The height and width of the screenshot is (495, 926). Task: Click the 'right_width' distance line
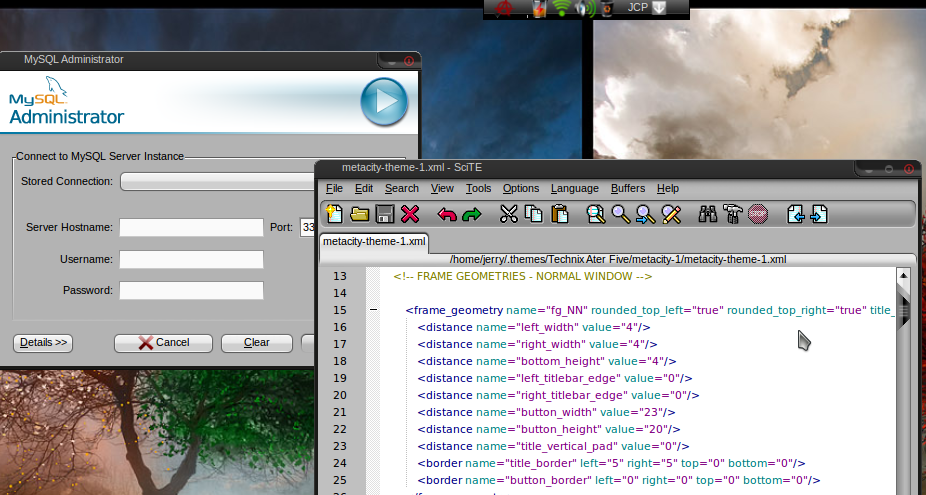537,344
